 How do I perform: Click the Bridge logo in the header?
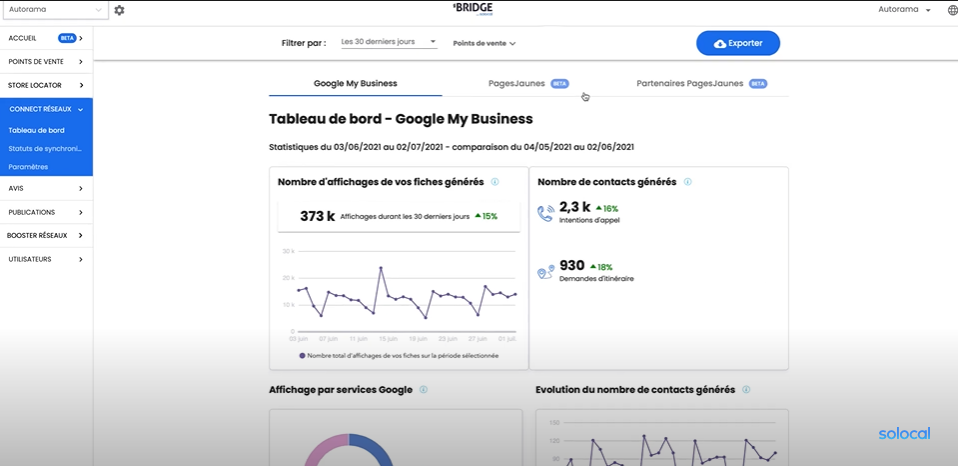pyautogui.click(x=473, y=9)
